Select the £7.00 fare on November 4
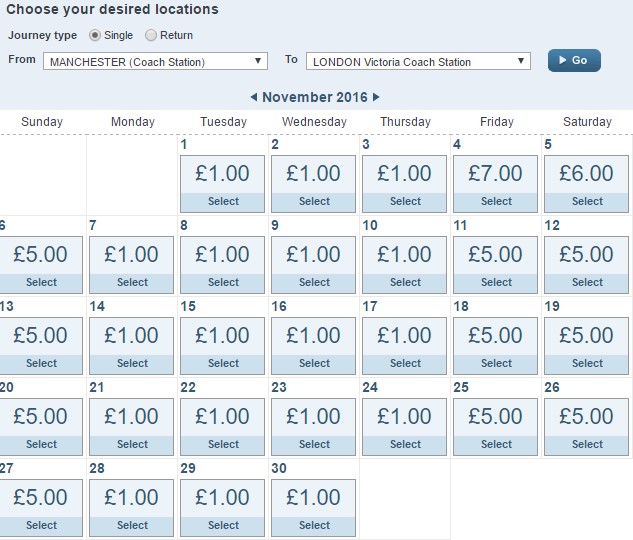 click(x=495, y=184)
